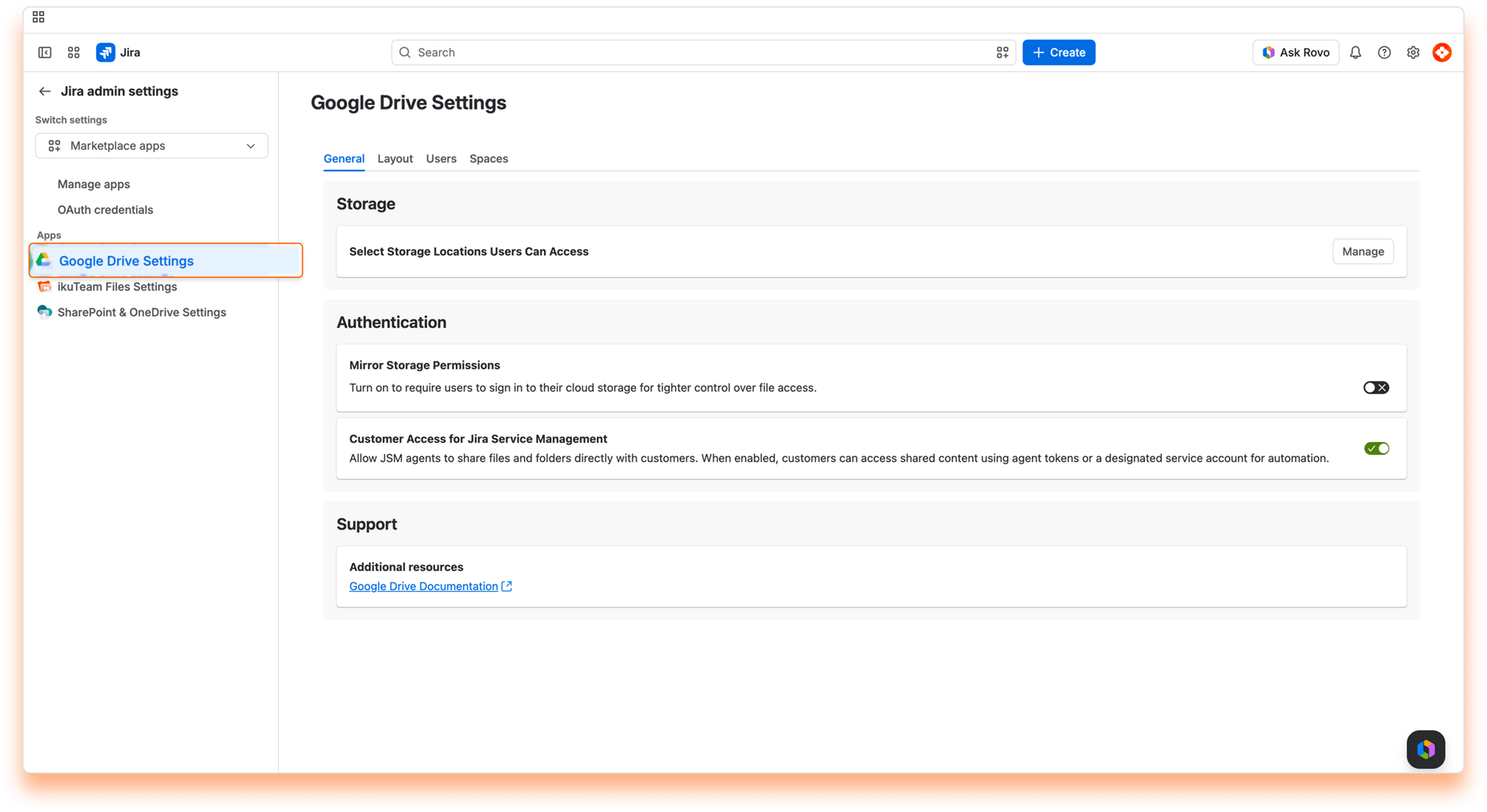Open OAuth credentials in the sidebar
The image size is (1487, 812).
pyautogui.click(x=105, y=210)
